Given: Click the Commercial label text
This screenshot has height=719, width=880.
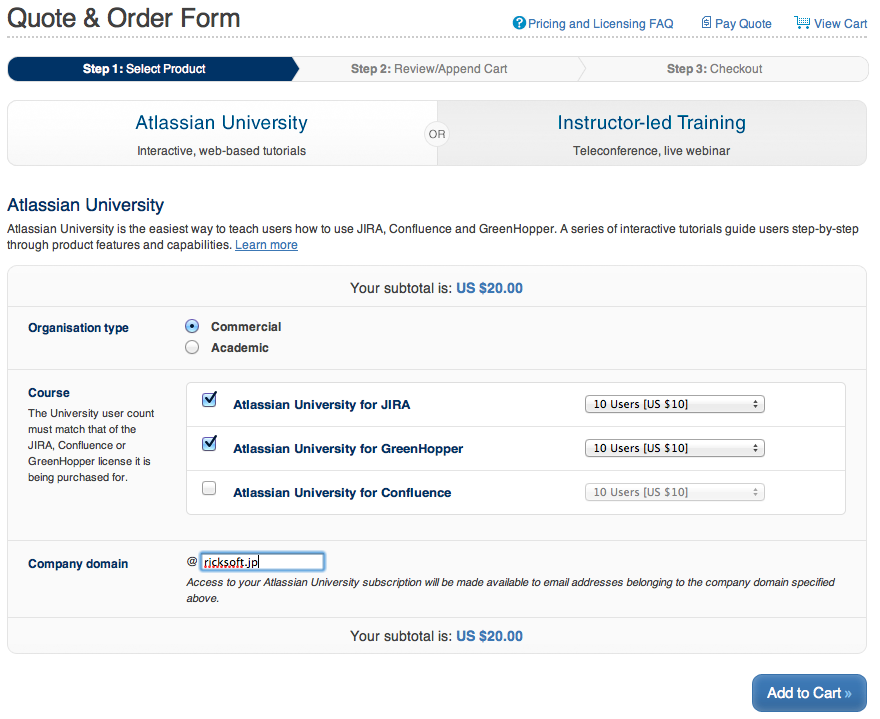Looking at the screenshot, I should [x=246, y=327].
